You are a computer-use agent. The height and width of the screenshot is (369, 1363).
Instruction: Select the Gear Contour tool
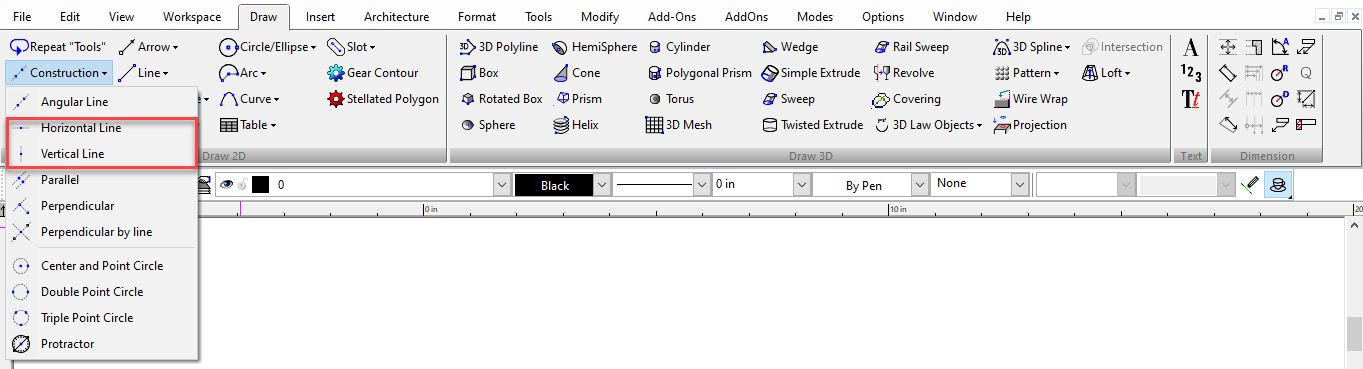tap(372, 73)
